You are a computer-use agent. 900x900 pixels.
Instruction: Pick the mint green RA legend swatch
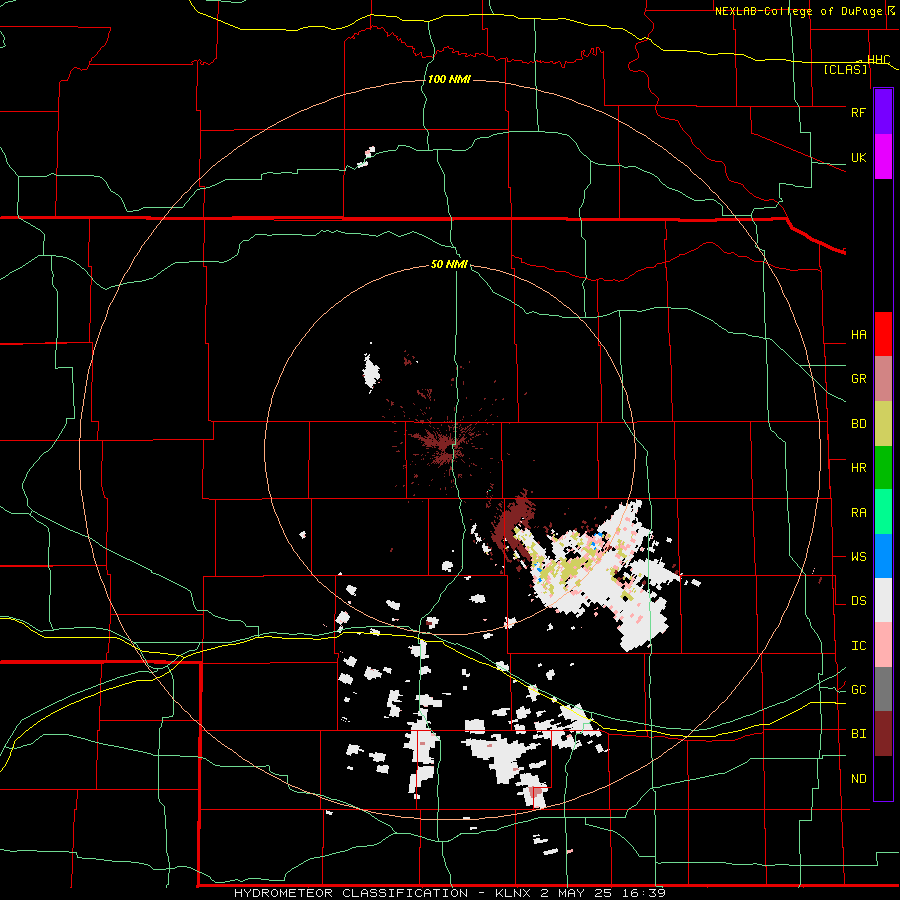pyautogui.click(x=883, y=512)
